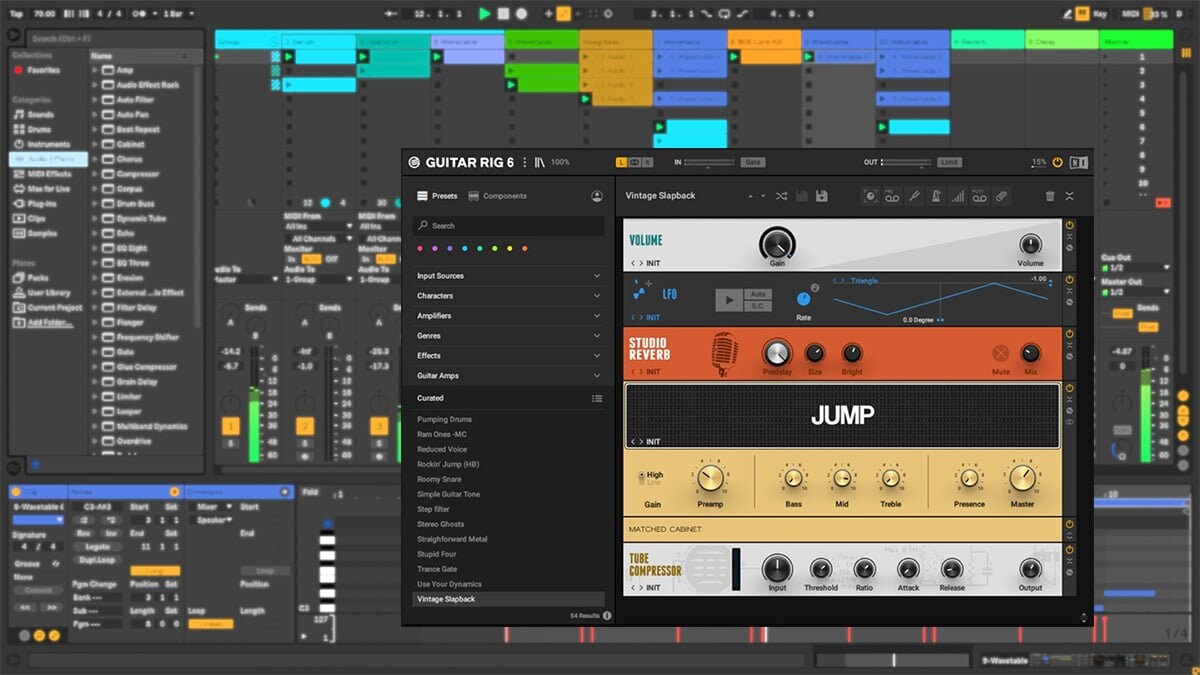The height and width of the screenshot is (675, 1200).
Task: Click the Studio Reverb microphone icon
Action: coord(725,353)
